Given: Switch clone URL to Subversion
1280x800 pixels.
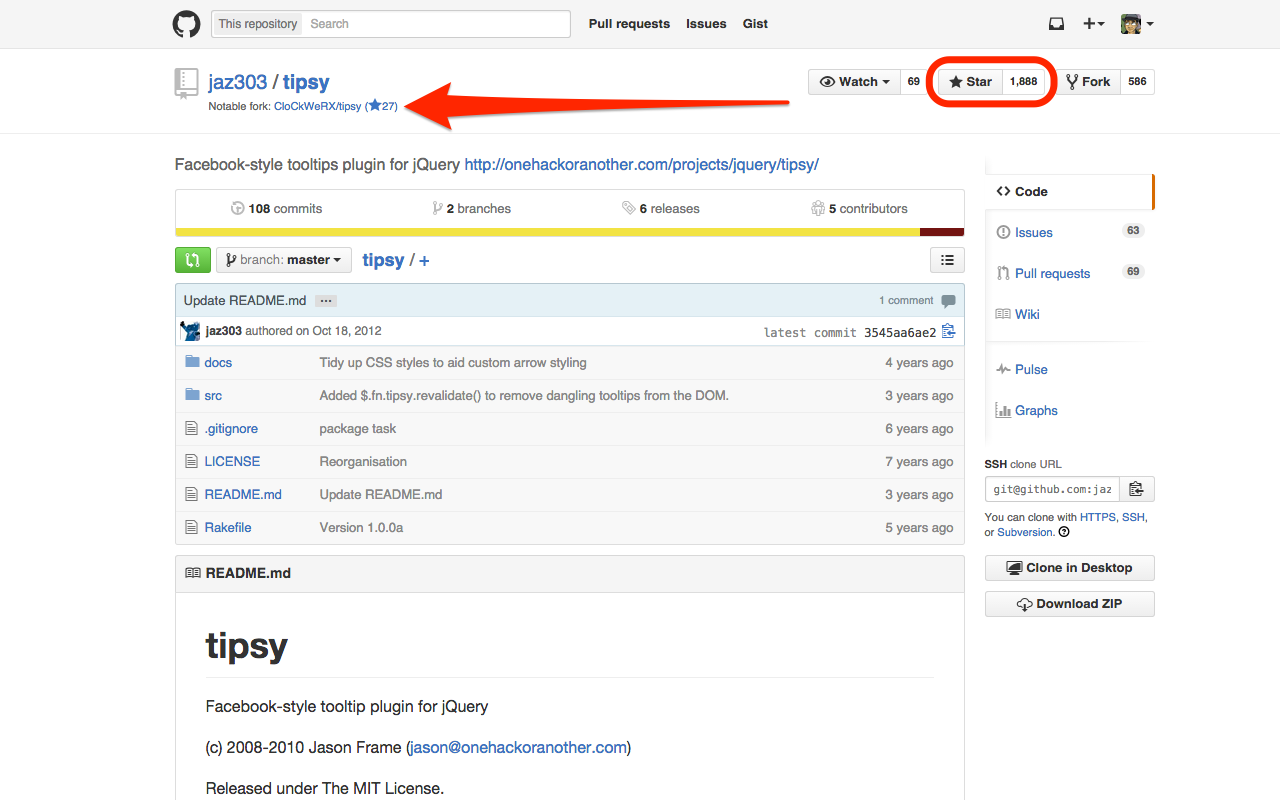Looking at the screenshot, I should 1025,532.
